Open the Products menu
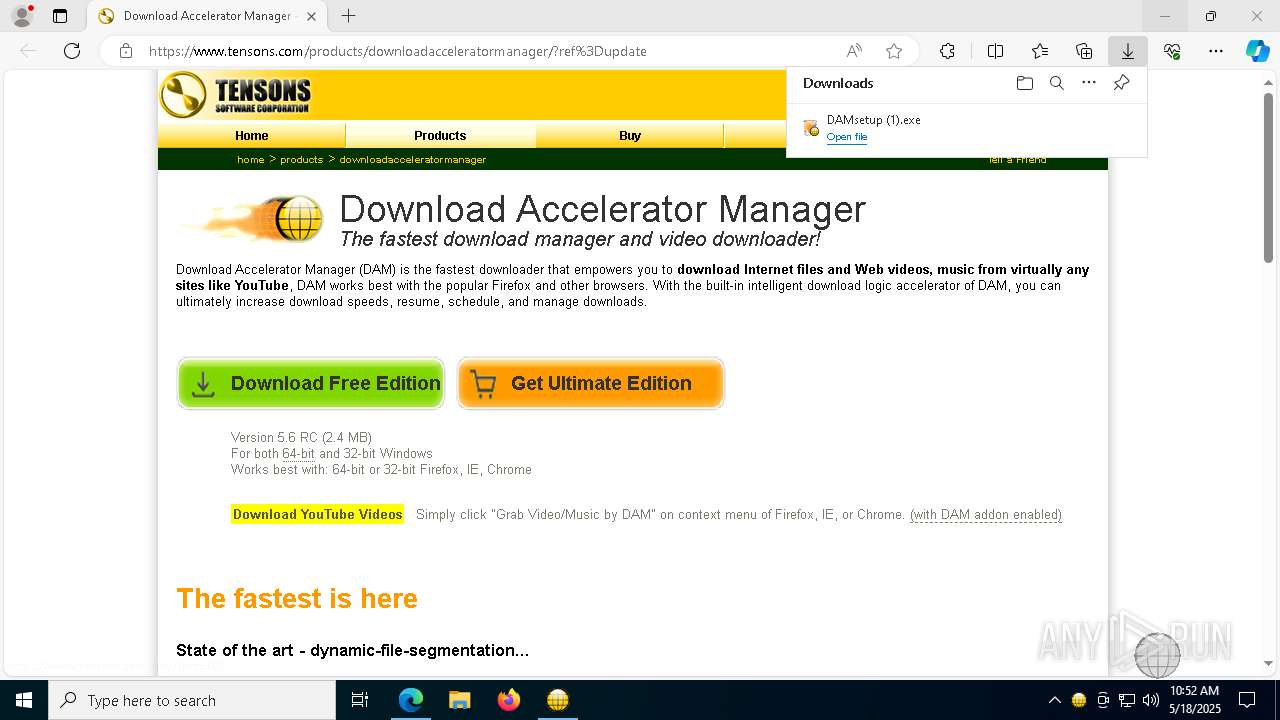The height and width of the screenshot is (720, 1280). (x=440, y=135)
